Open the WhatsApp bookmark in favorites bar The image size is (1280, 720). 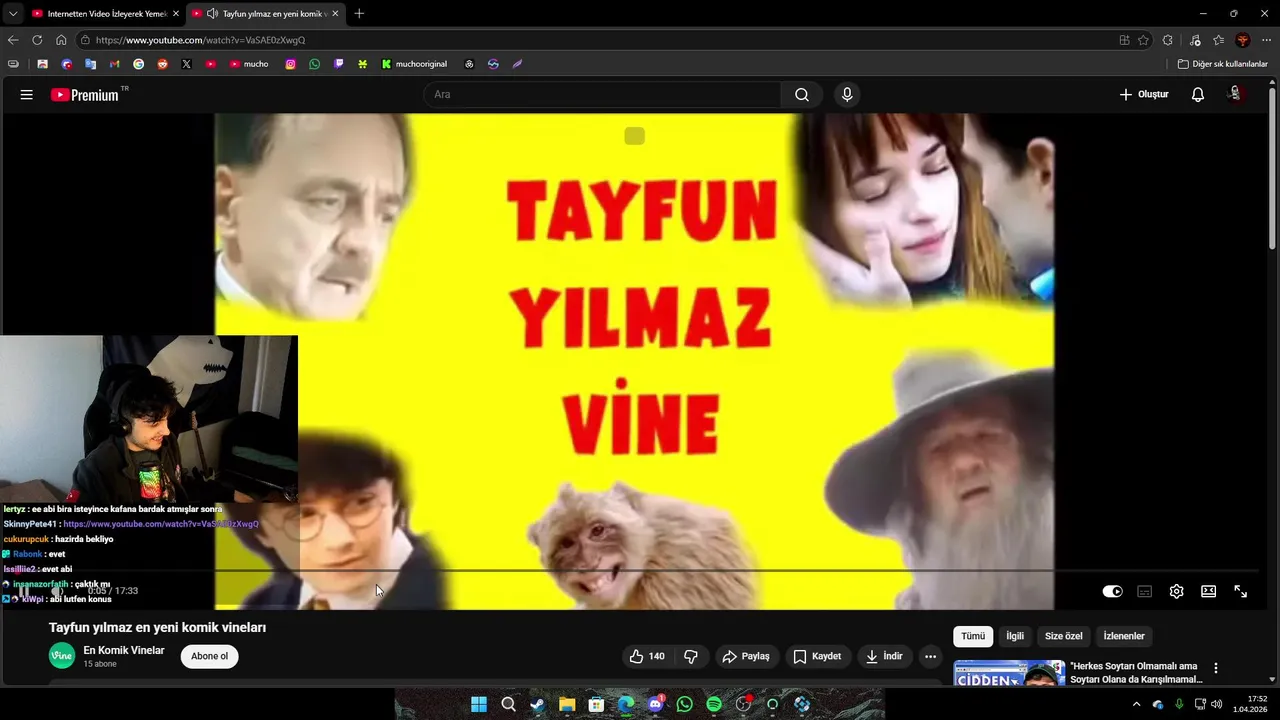[x=314, y=64]
